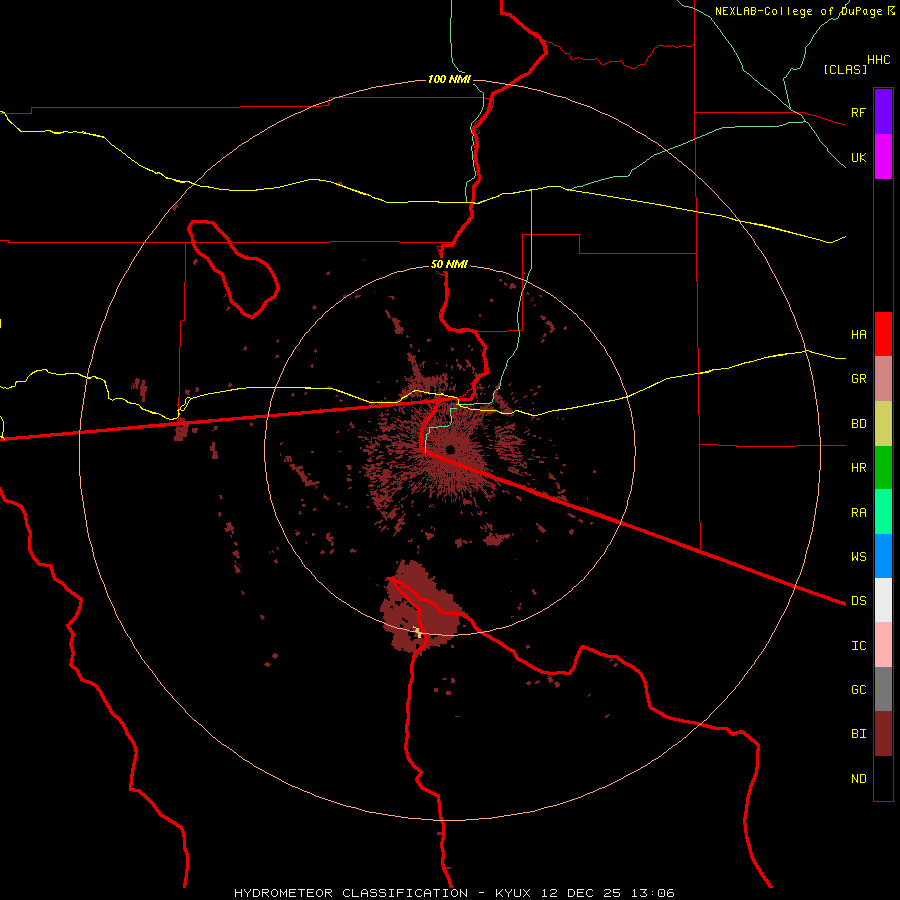900x900 pixels.
Task: Click the Hydrometeor Classification KYUX title caption
Action: 454,893
